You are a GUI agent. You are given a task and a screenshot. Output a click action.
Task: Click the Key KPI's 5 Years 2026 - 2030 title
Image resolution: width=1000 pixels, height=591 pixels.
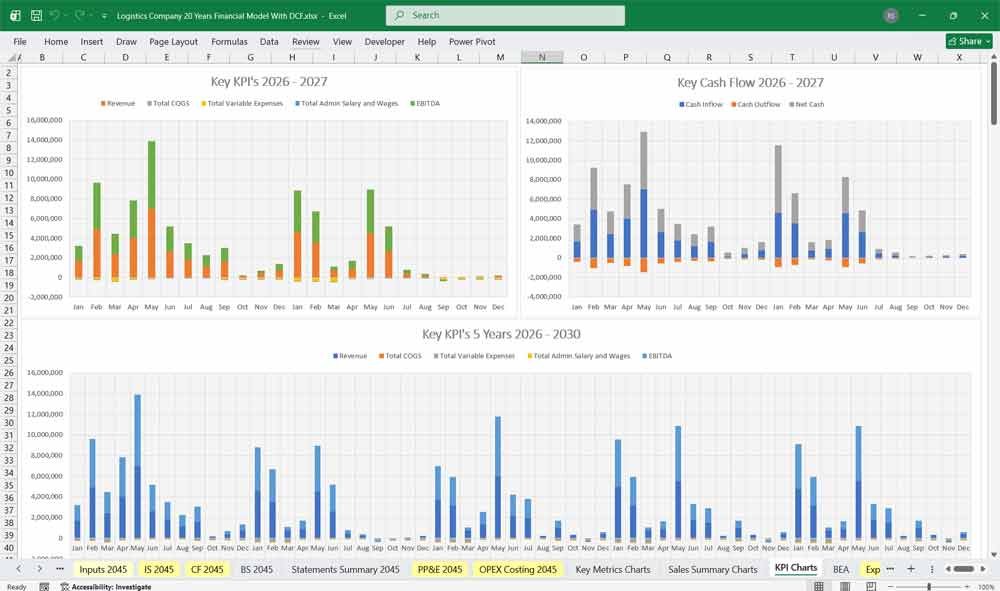click(x=501, y=334)
